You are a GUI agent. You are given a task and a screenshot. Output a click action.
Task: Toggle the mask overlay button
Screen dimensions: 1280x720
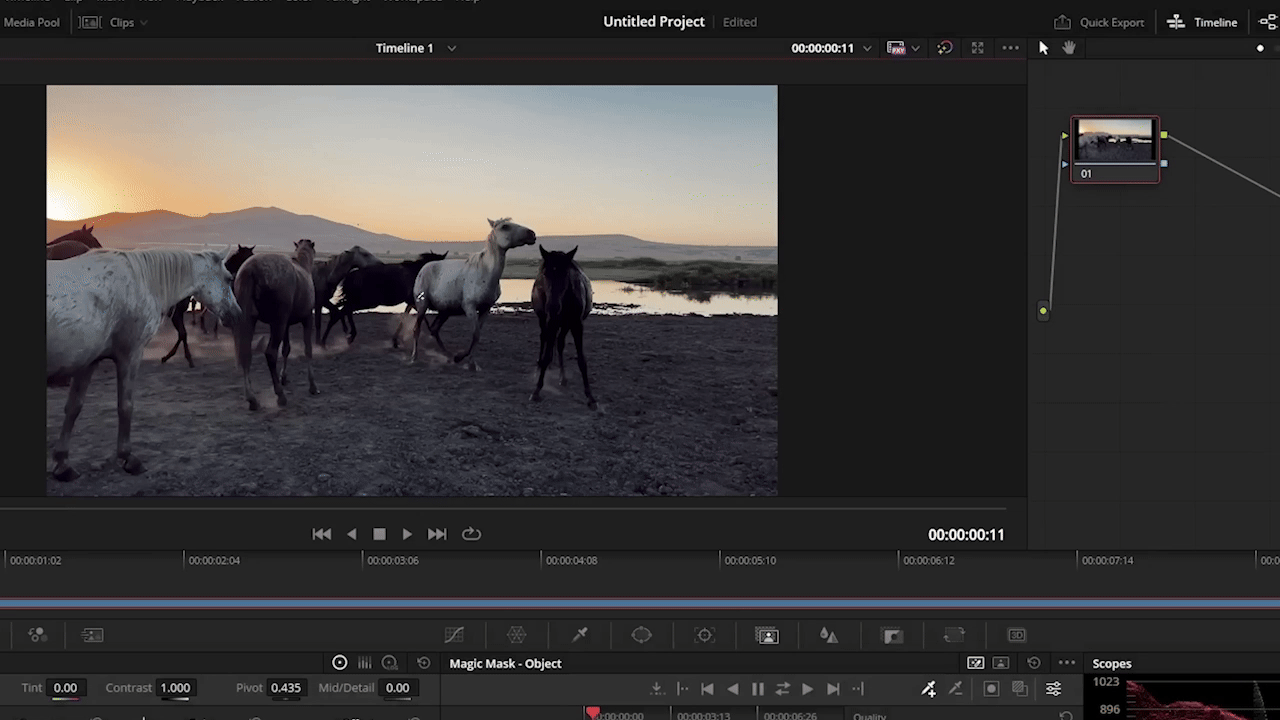click(x=991, y=689)
